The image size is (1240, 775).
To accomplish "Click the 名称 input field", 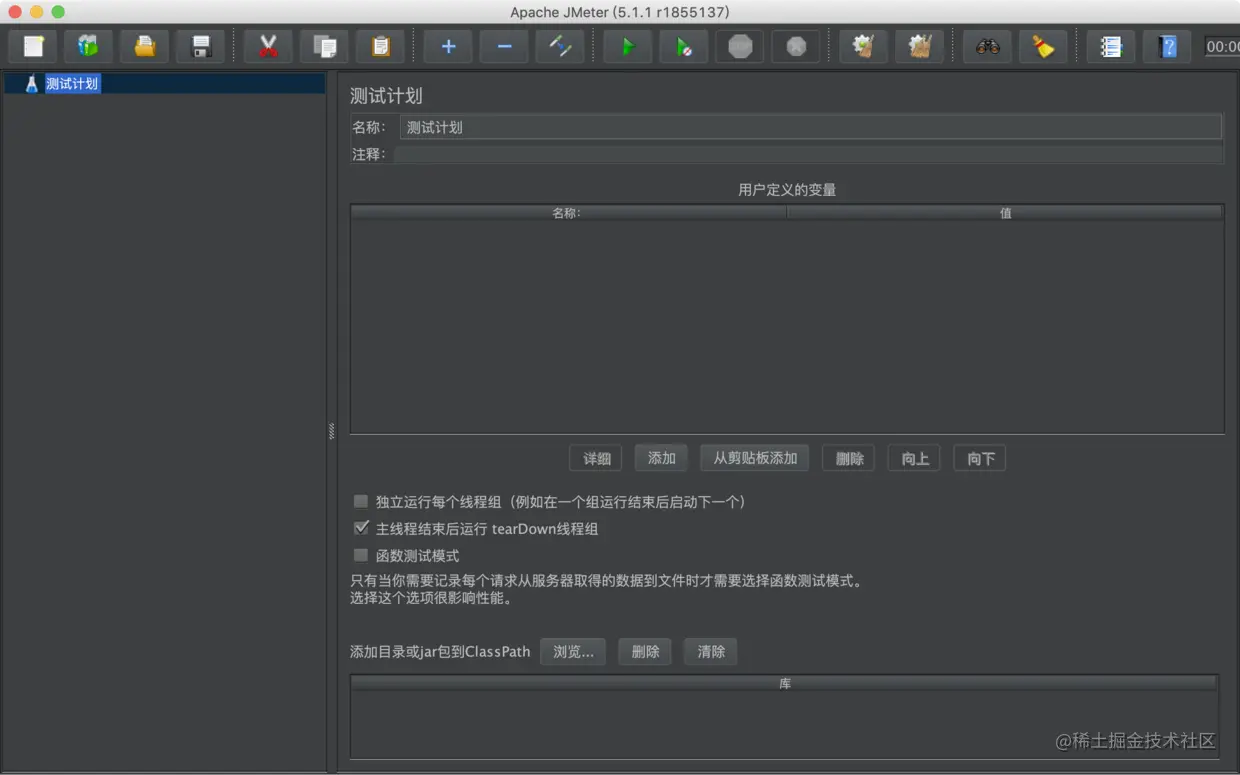I will tap(810, 127).
